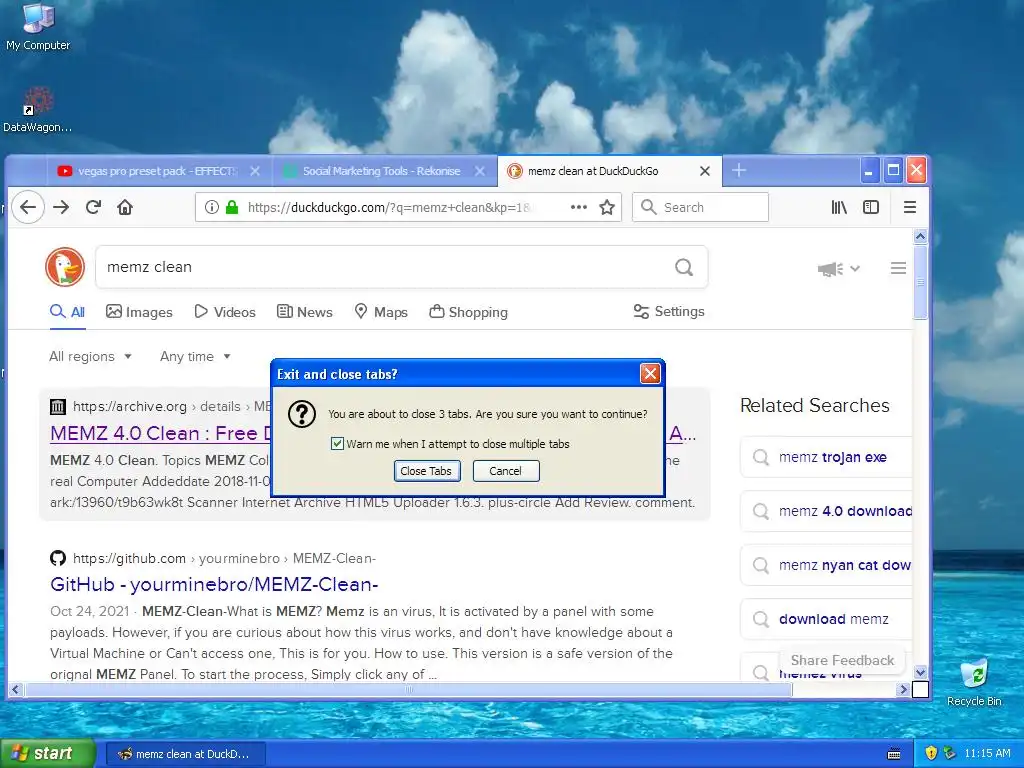Click the security shield tray icon
This screenshot has height=768, width=1024.
tap(931, 753)
